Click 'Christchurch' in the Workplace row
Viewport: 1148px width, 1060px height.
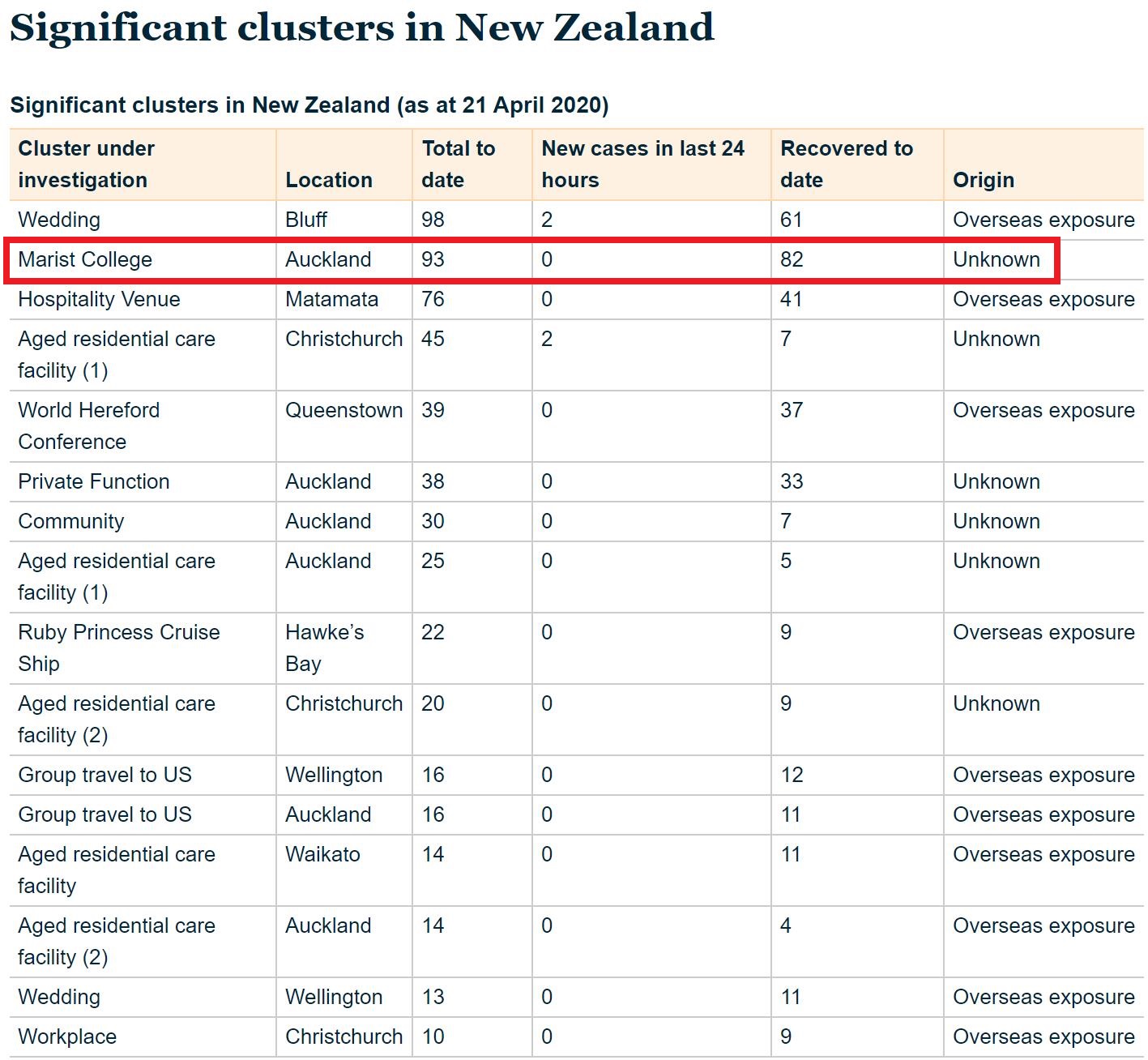point(344,1036)
